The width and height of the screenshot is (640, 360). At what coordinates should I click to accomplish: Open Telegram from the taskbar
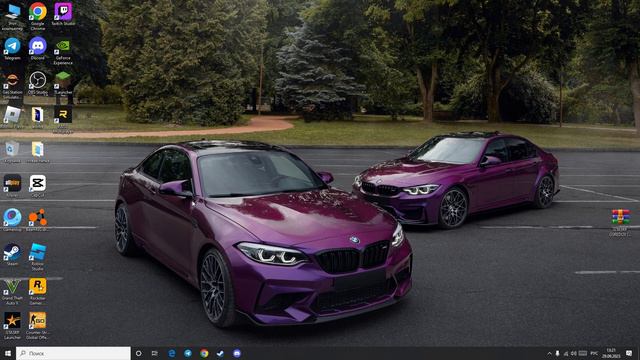[x=188, y=353]
